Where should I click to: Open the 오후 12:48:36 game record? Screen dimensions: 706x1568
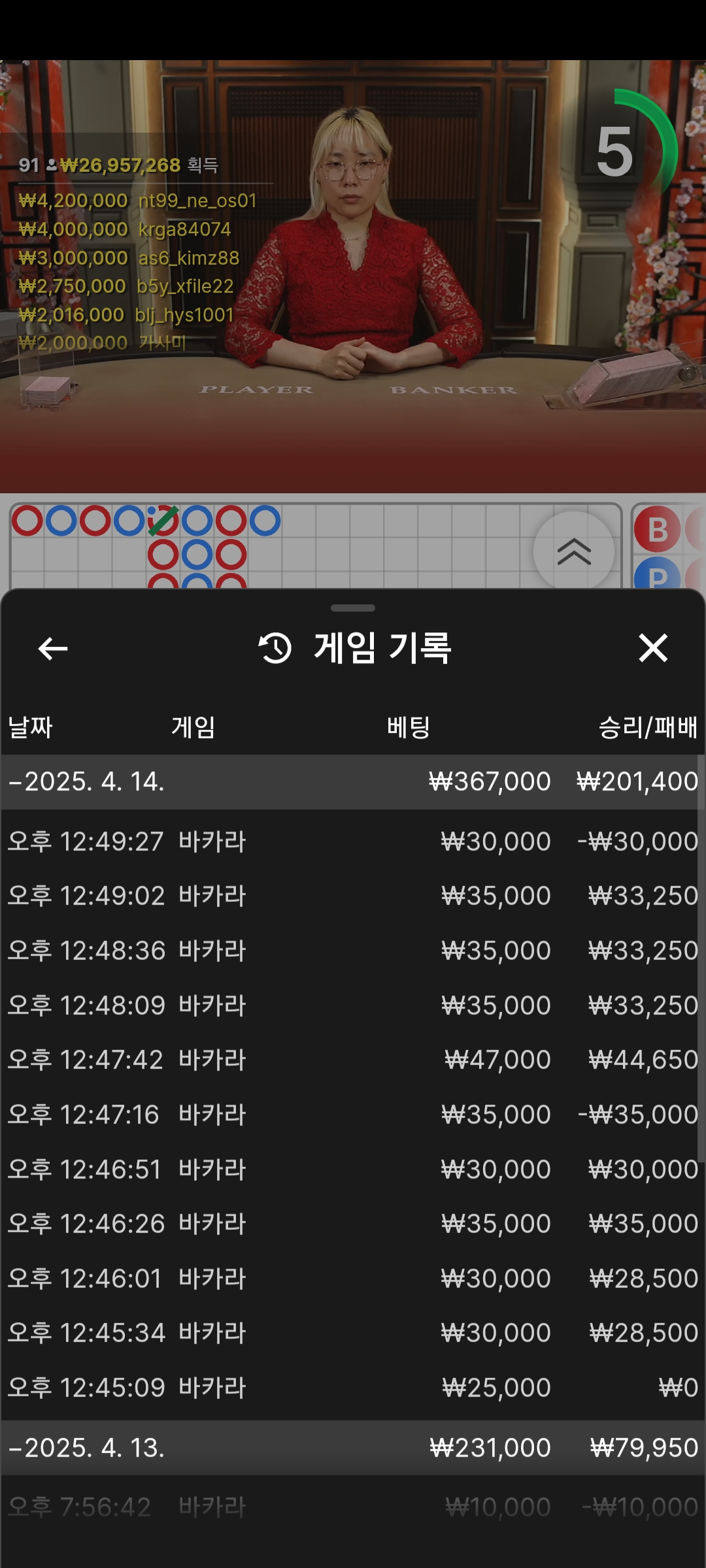353,951
